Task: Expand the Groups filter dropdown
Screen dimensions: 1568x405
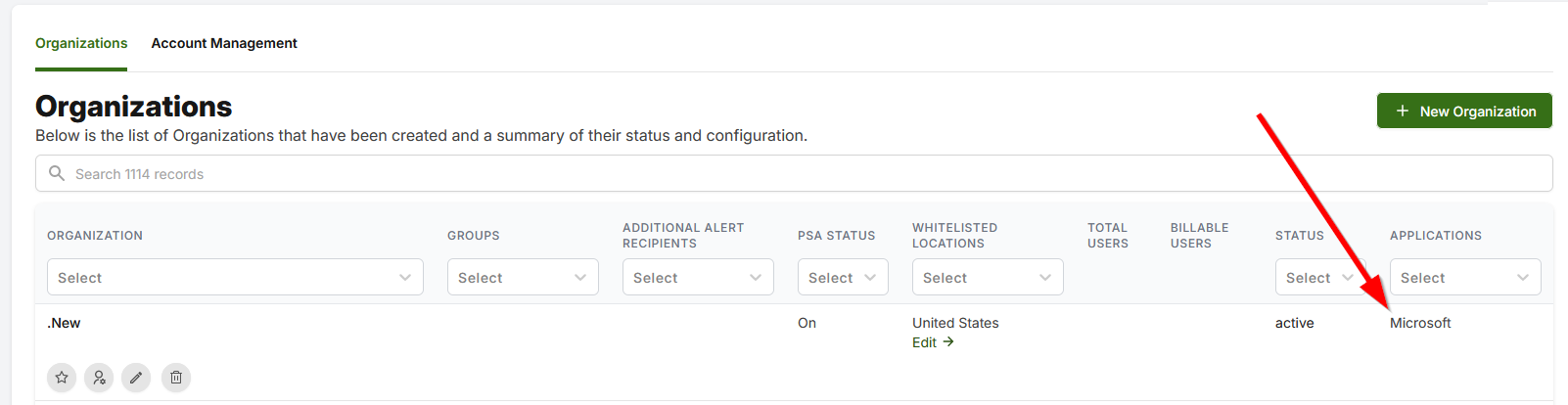Action: click(x=523, y=277)
